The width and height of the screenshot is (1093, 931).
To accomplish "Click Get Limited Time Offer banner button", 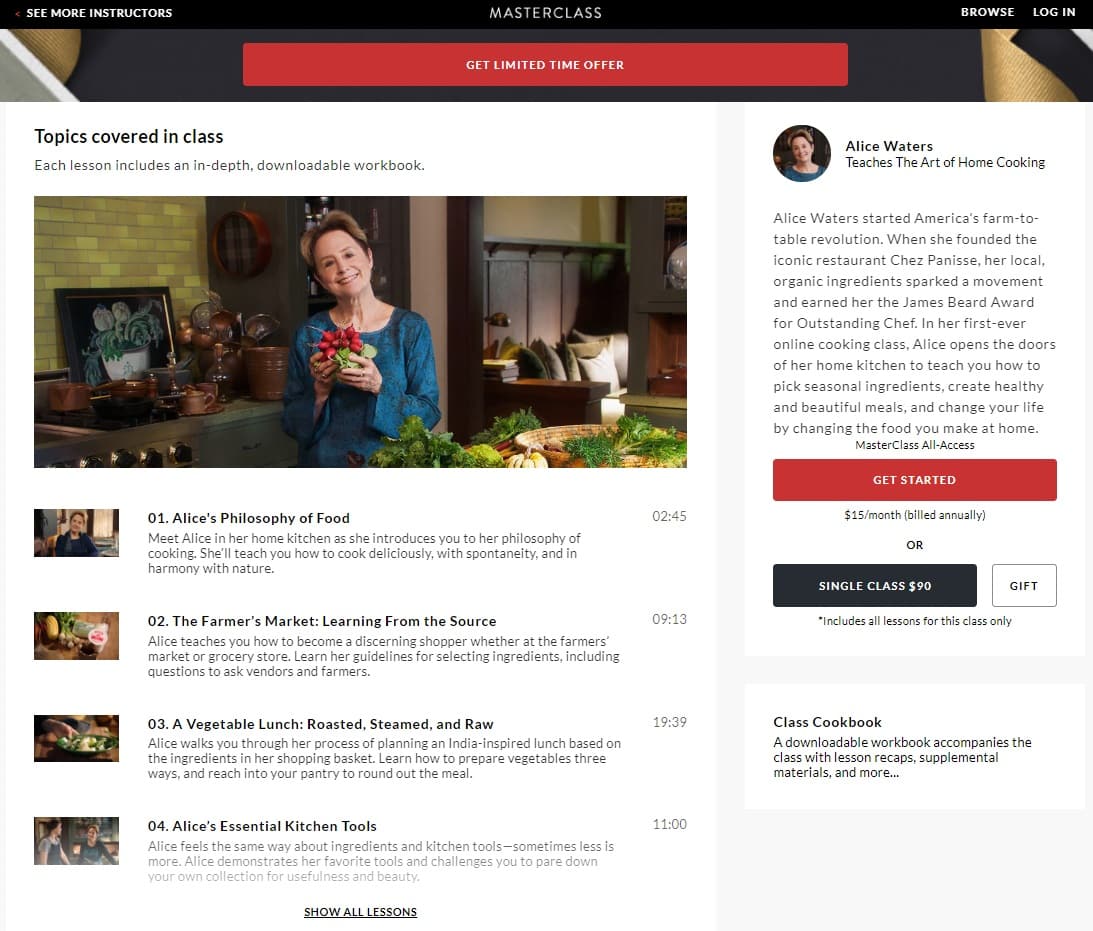I will (x=545, y=65).
